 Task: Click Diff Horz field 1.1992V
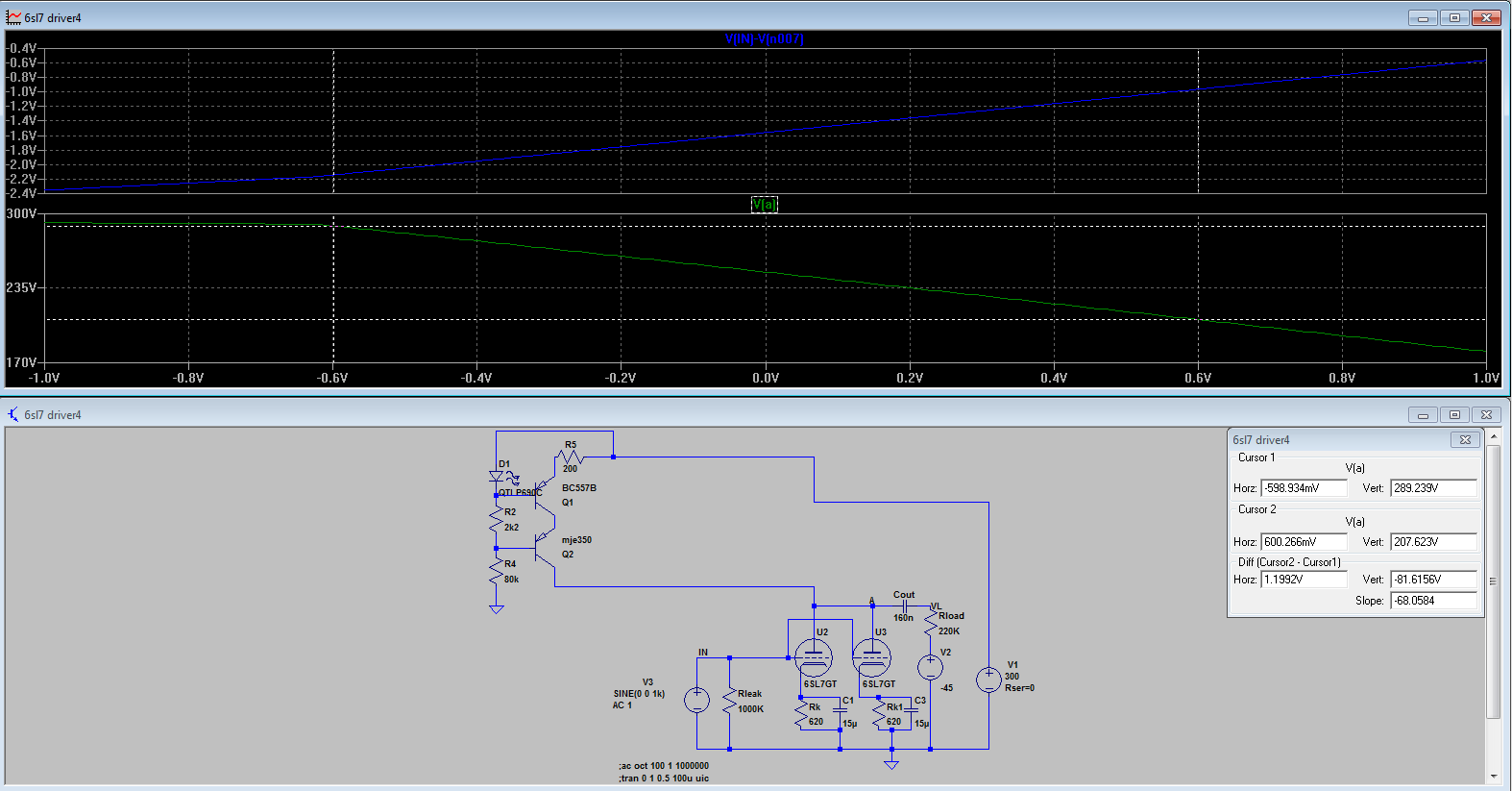[1304, 580]
